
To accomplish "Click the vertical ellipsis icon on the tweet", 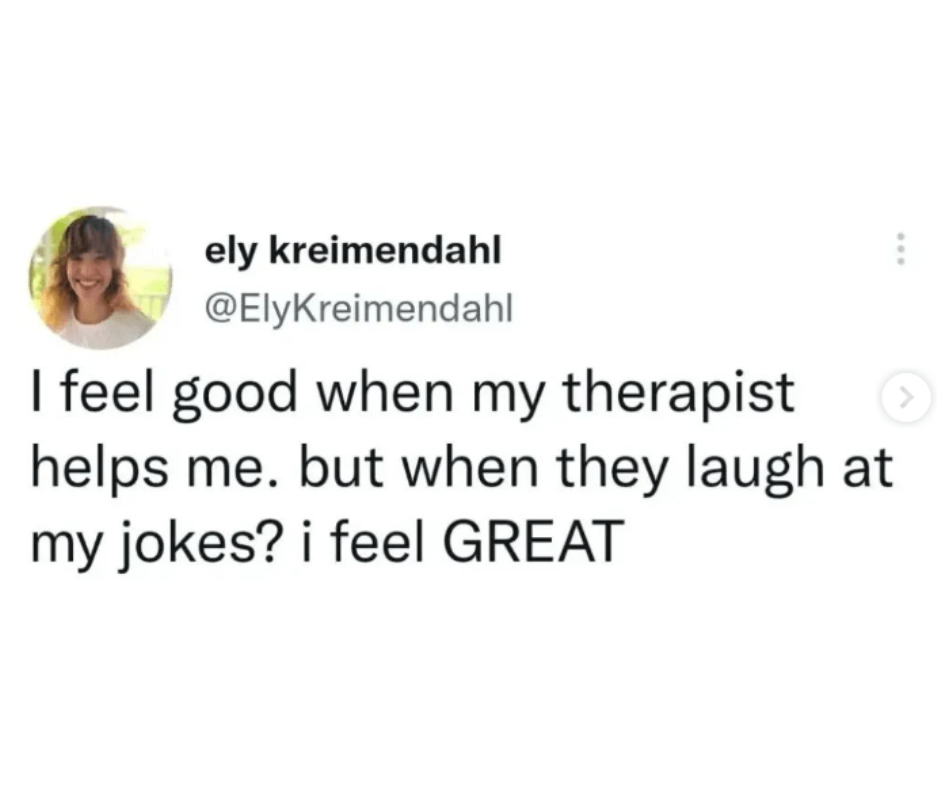I will [899, 247].
